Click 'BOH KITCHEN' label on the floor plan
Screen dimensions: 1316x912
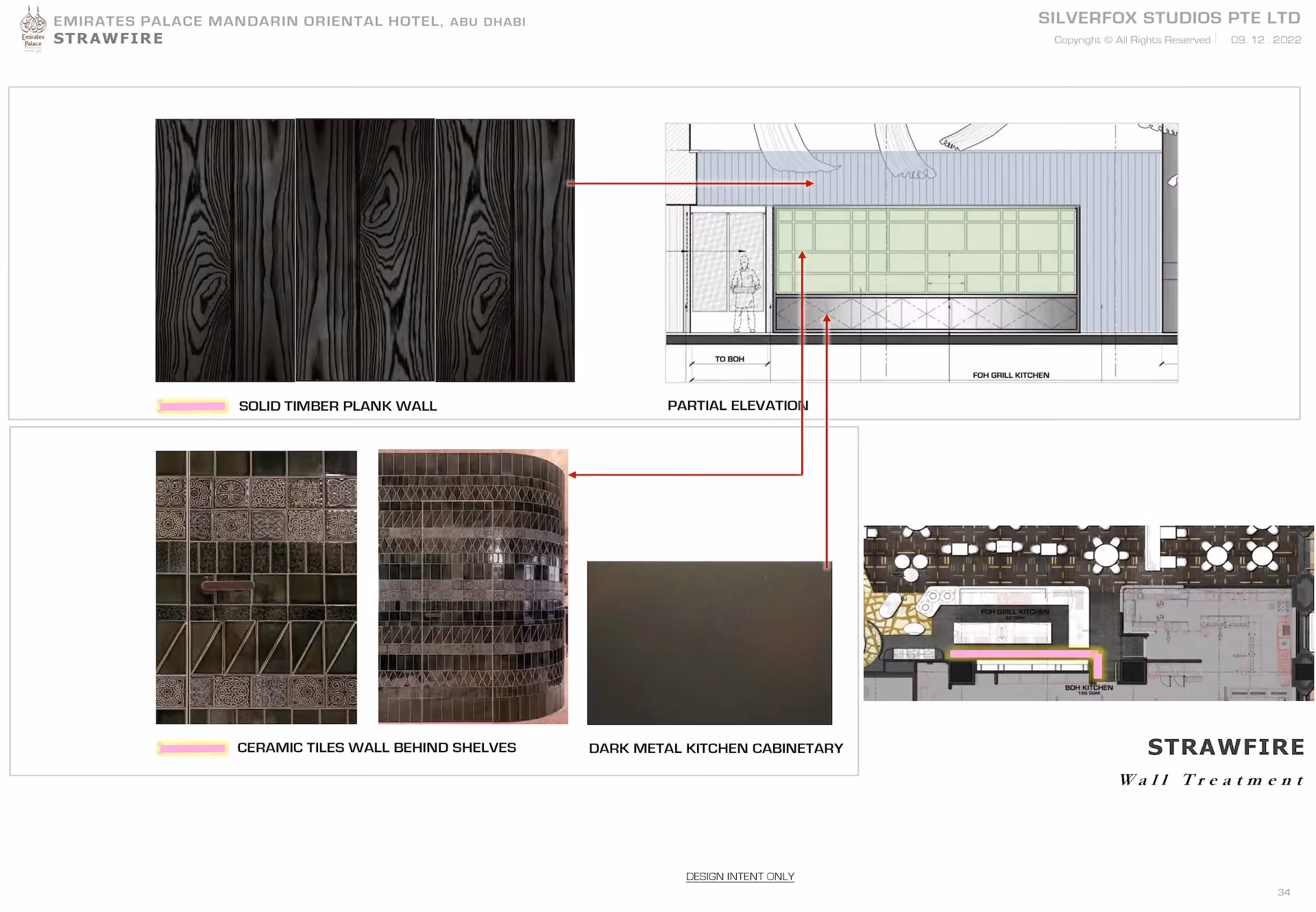pos(1088,687)
